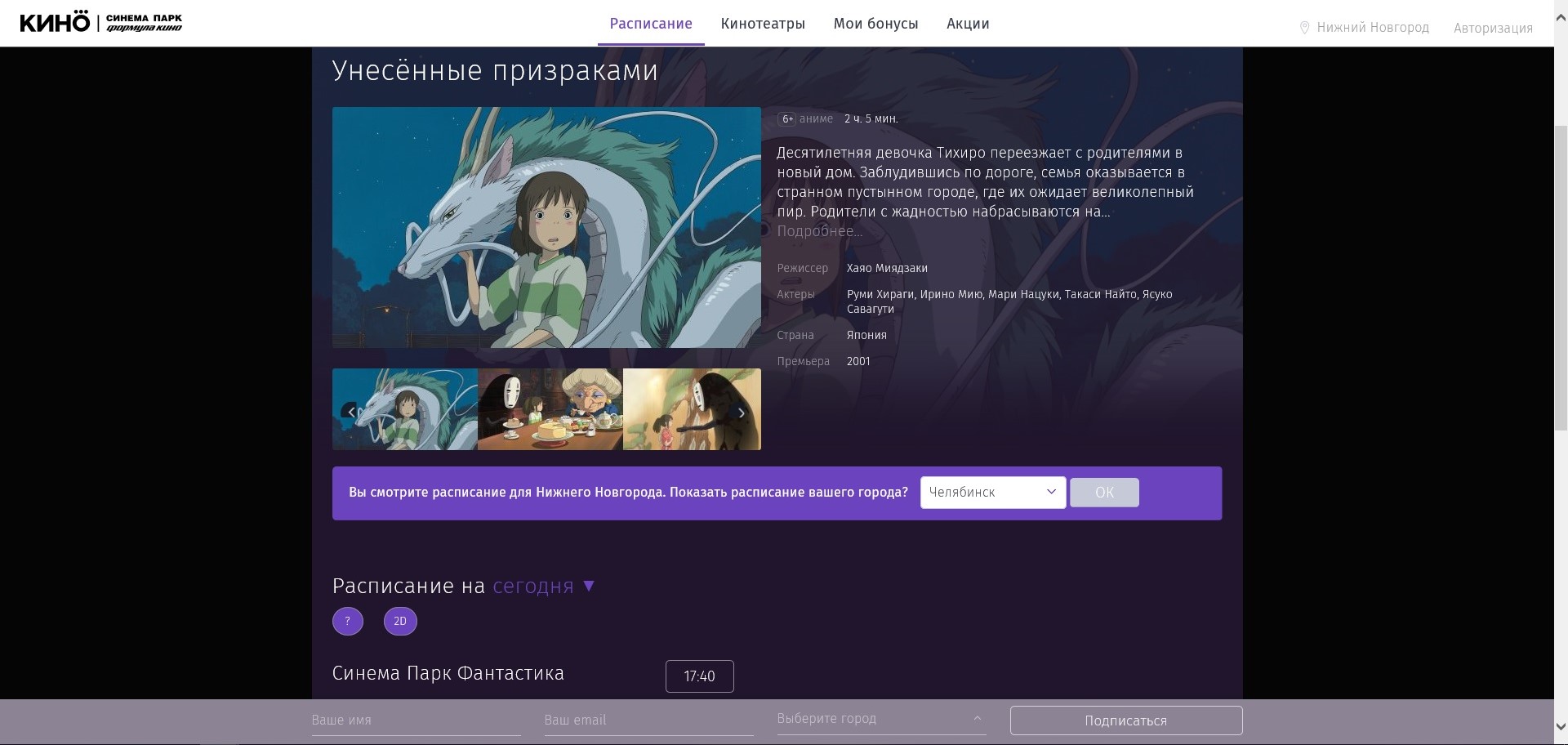Open the Расписание tab
The height and width of the screenshot is (745, 1568).
[651, 24]
